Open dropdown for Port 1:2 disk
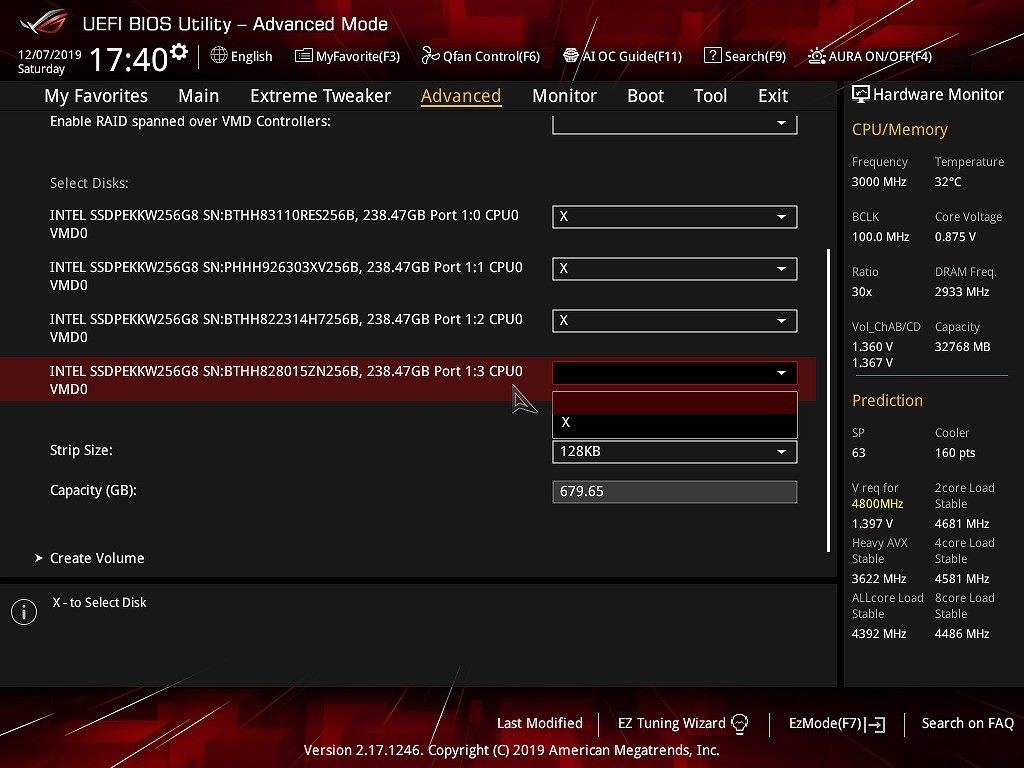The height and width of the screenshot is (768, 1024). pos(674,321)
